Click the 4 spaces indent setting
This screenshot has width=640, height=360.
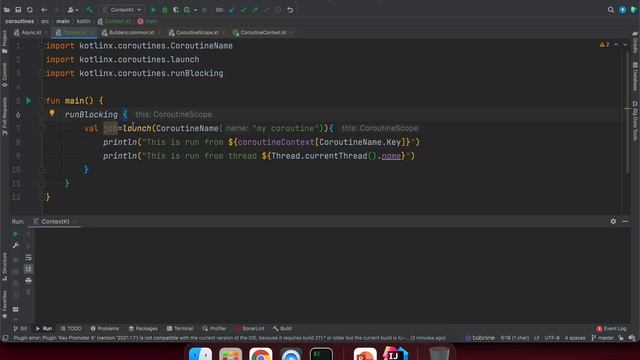[x=575, y=338]
